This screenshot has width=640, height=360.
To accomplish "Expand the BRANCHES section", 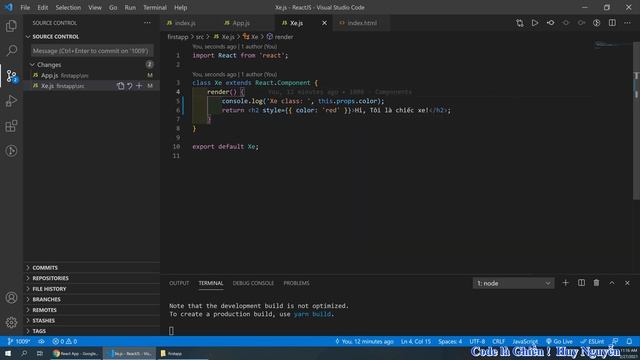I will point(46,300).
